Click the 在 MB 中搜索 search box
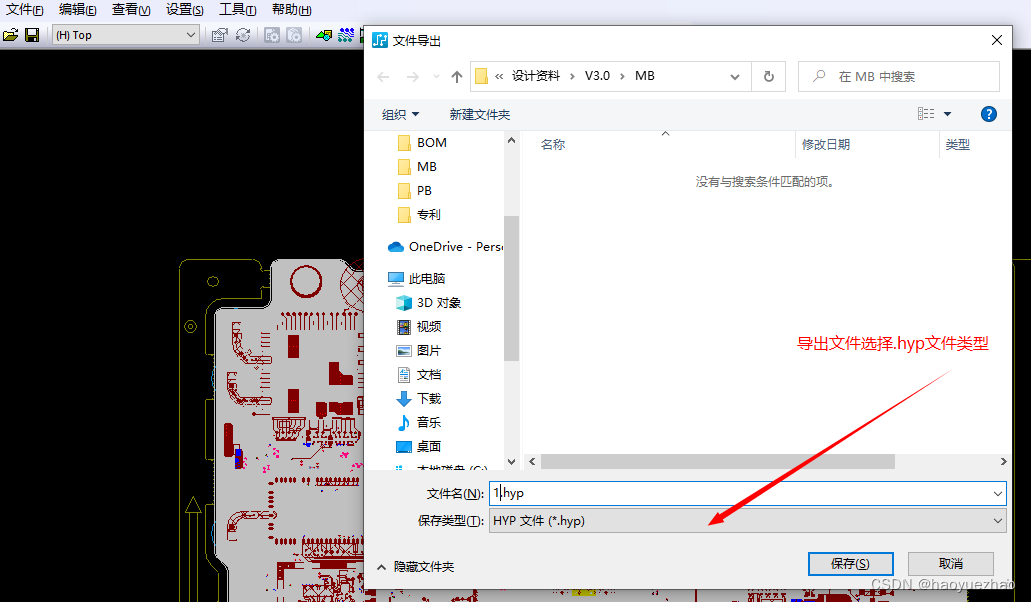1031x602 pixels. 898,77
